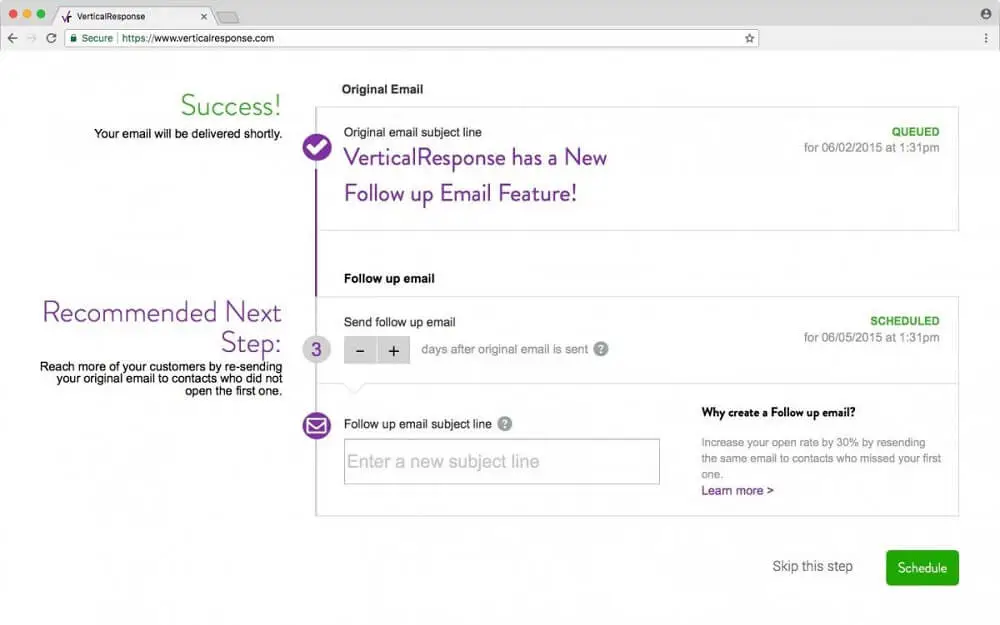Click 'Send follow up email' label
The width and height of the screenshot is (1000, 625).
(x=400, y=322)
